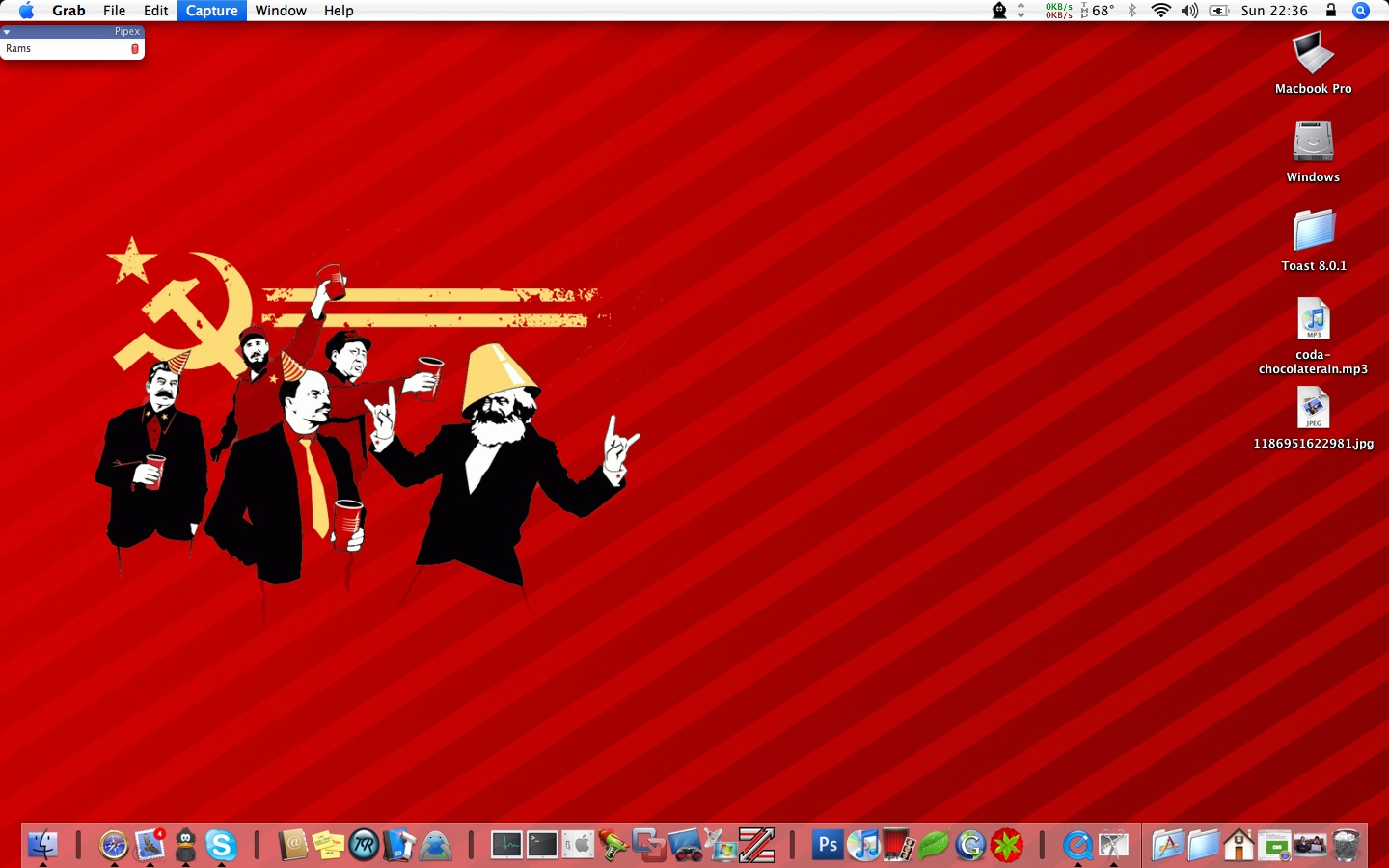The width and height of the screenshot is (1389, 868).
Task: Open Adium duck icon in dock
Action: [x=185, y=846]
